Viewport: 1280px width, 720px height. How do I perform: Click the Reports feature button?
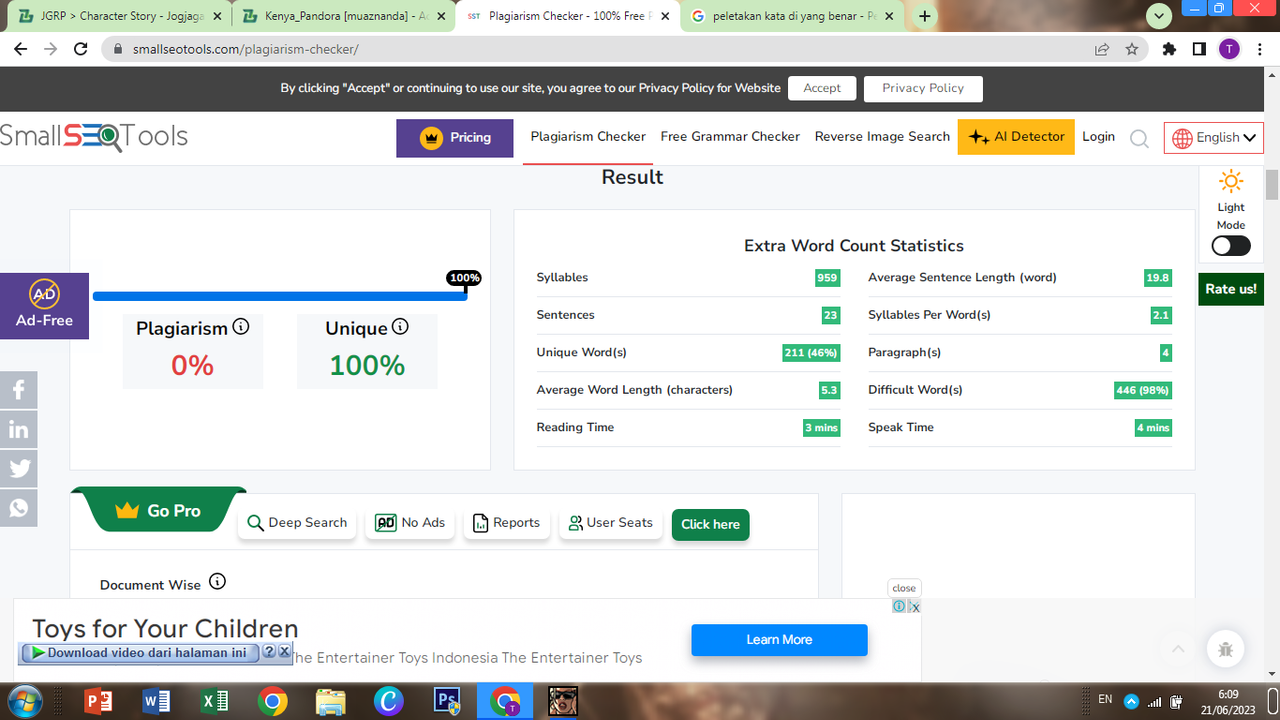[x=506, y=523]
